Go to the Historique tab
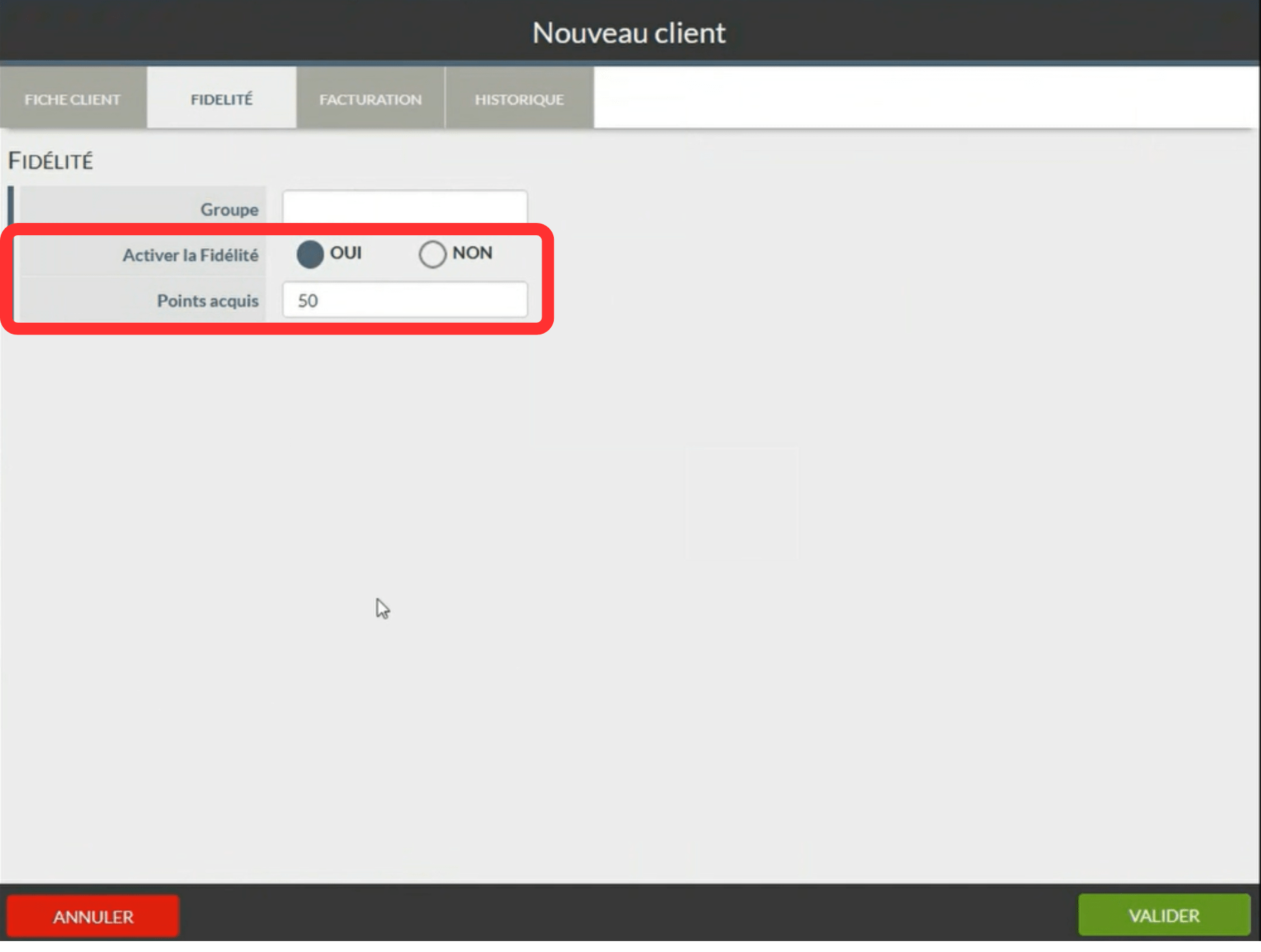Image resolution: width=1261 pixels, height=952 pixels. 519,99
